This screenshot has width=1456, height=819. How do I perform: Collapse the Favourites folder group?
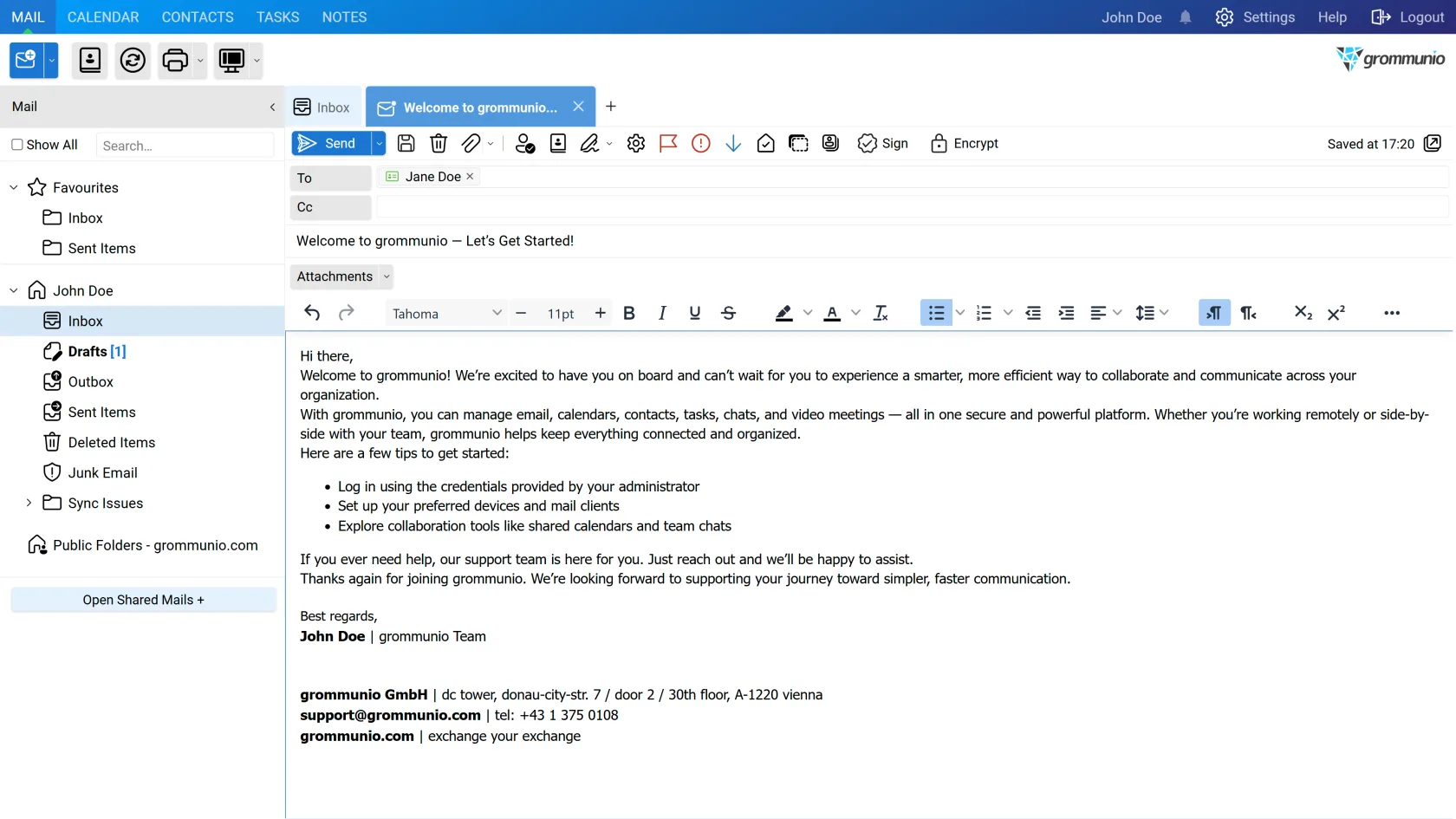coord(14,187)
